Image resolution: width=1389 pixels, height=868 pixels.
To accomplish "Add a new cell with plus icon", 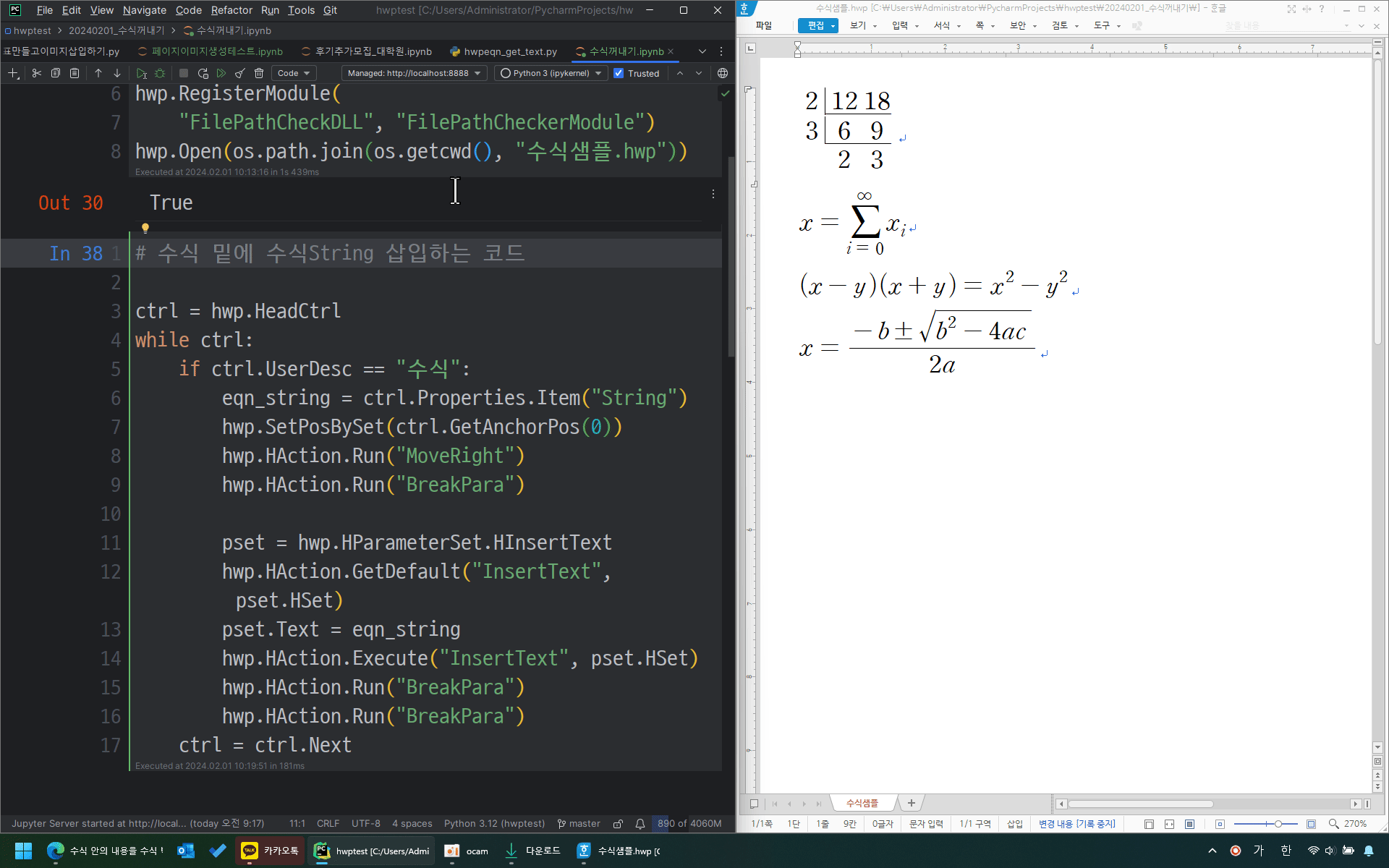I will point(12,73).
